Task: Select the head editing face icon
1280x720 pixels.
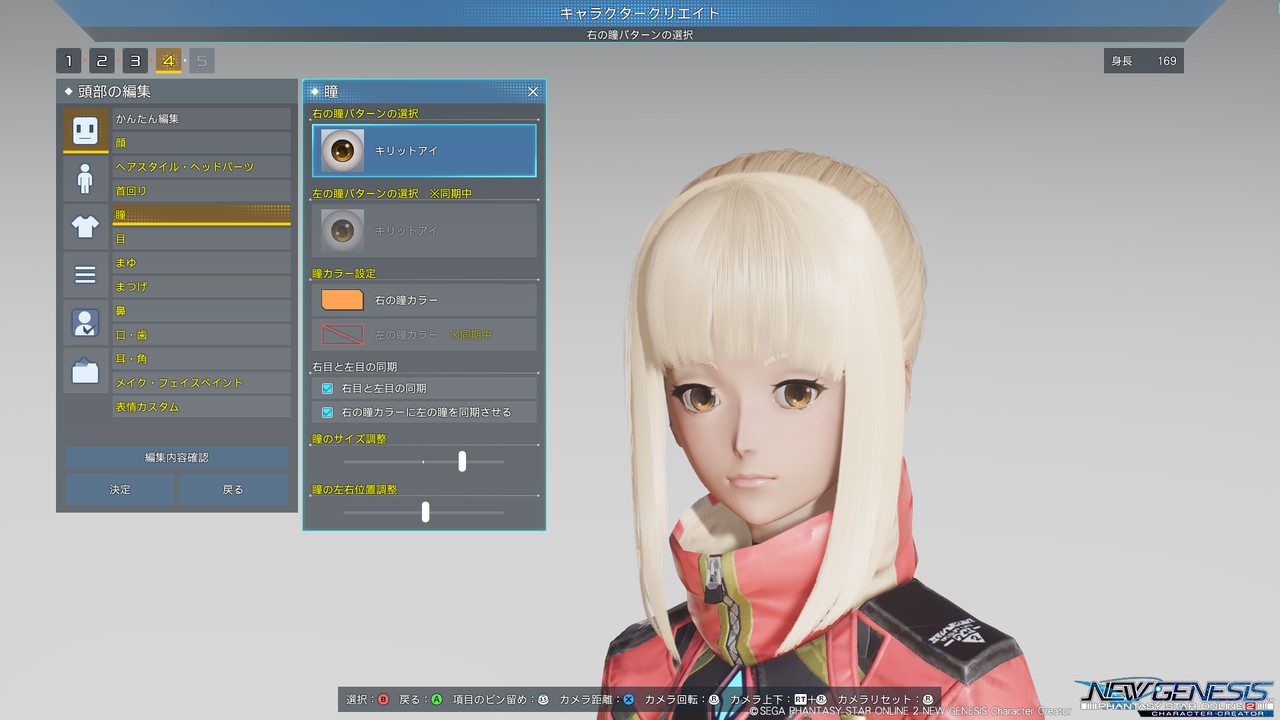Action: click(x=86, y=130)
